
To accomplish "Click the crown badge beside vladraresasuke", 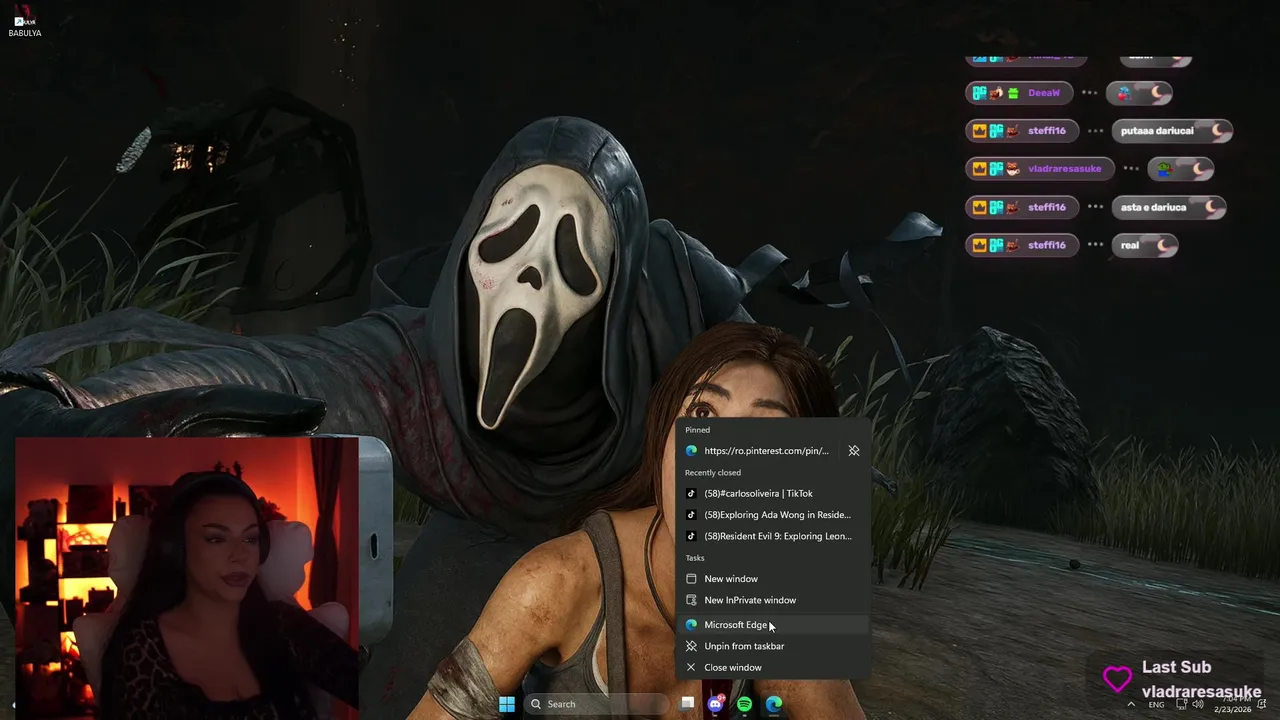I will pyautogui.click(x=980, y=169).
